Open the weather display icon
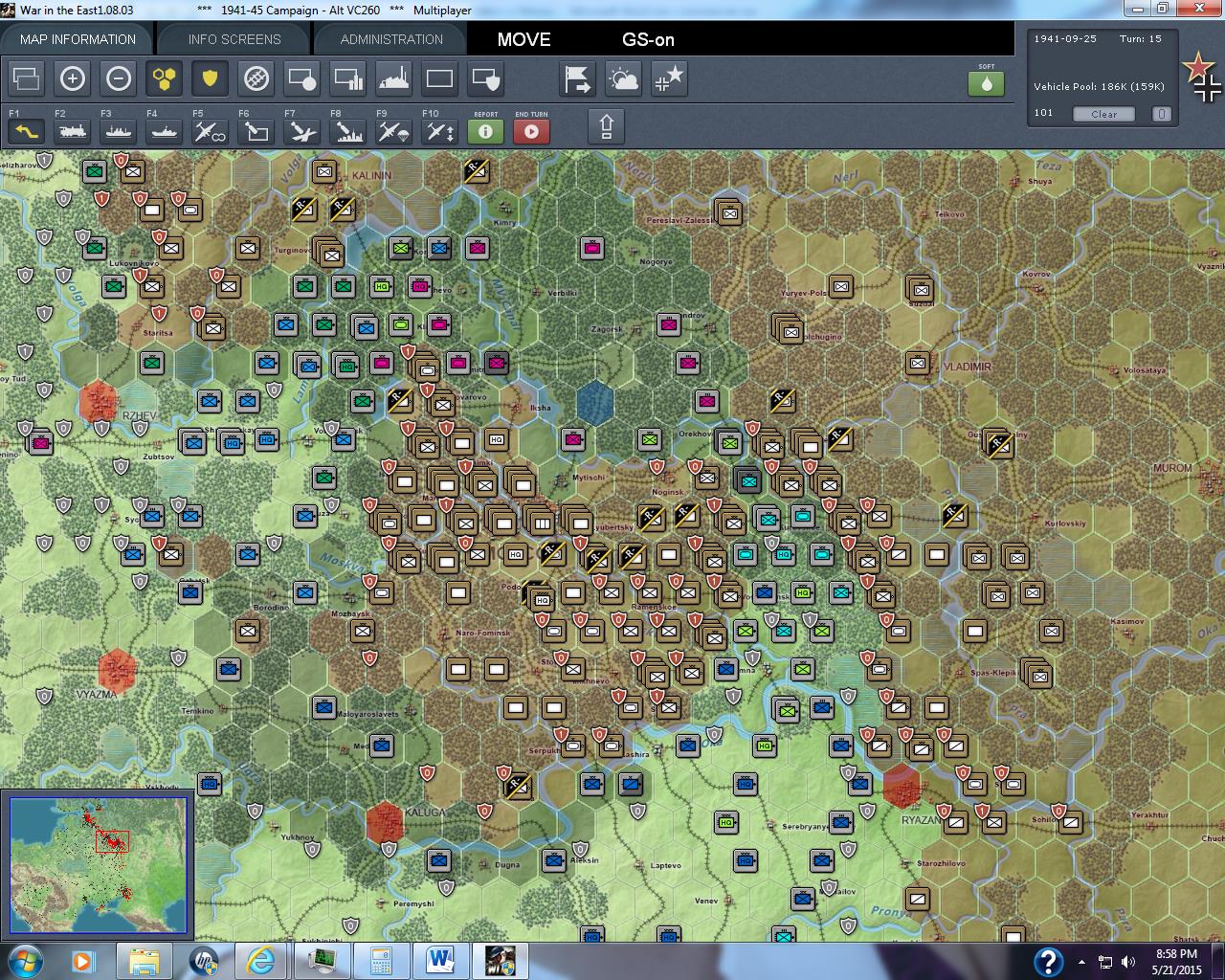The height and width of the screenshot is (980, 1225). tap(623, 79)
